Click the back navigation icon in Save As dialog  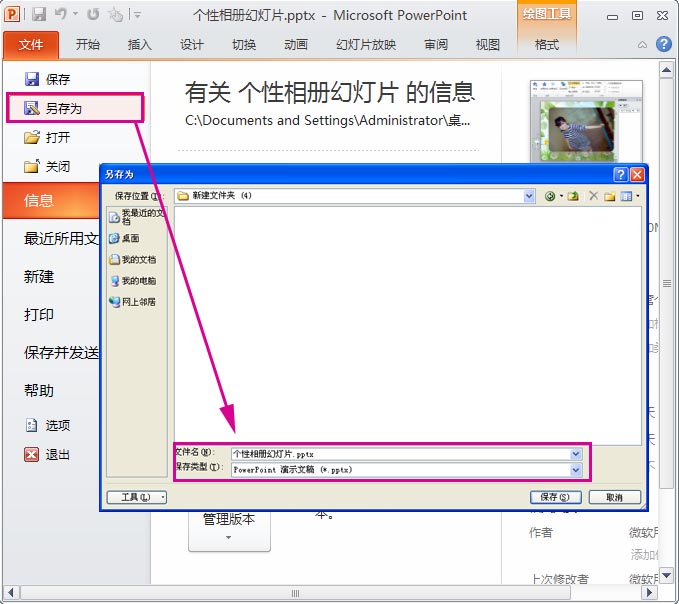click(x=550, y=197)
